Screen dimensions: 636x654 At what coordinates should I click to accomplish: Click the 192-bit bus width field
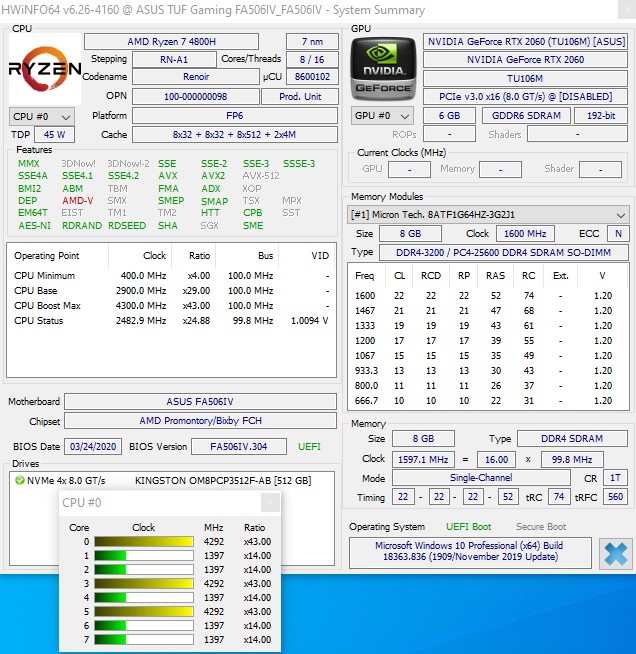click(x=601, y=116)
